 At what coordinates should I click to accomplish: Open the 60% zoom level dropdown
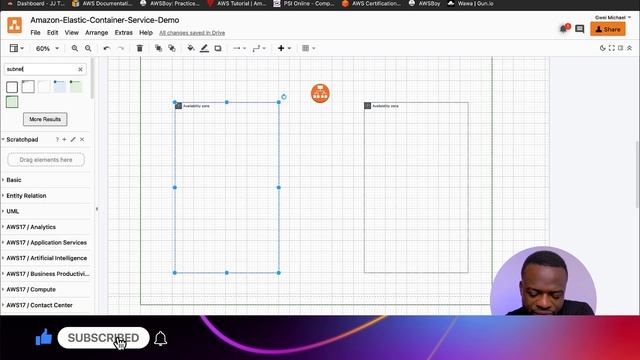[x=47, y=48]
